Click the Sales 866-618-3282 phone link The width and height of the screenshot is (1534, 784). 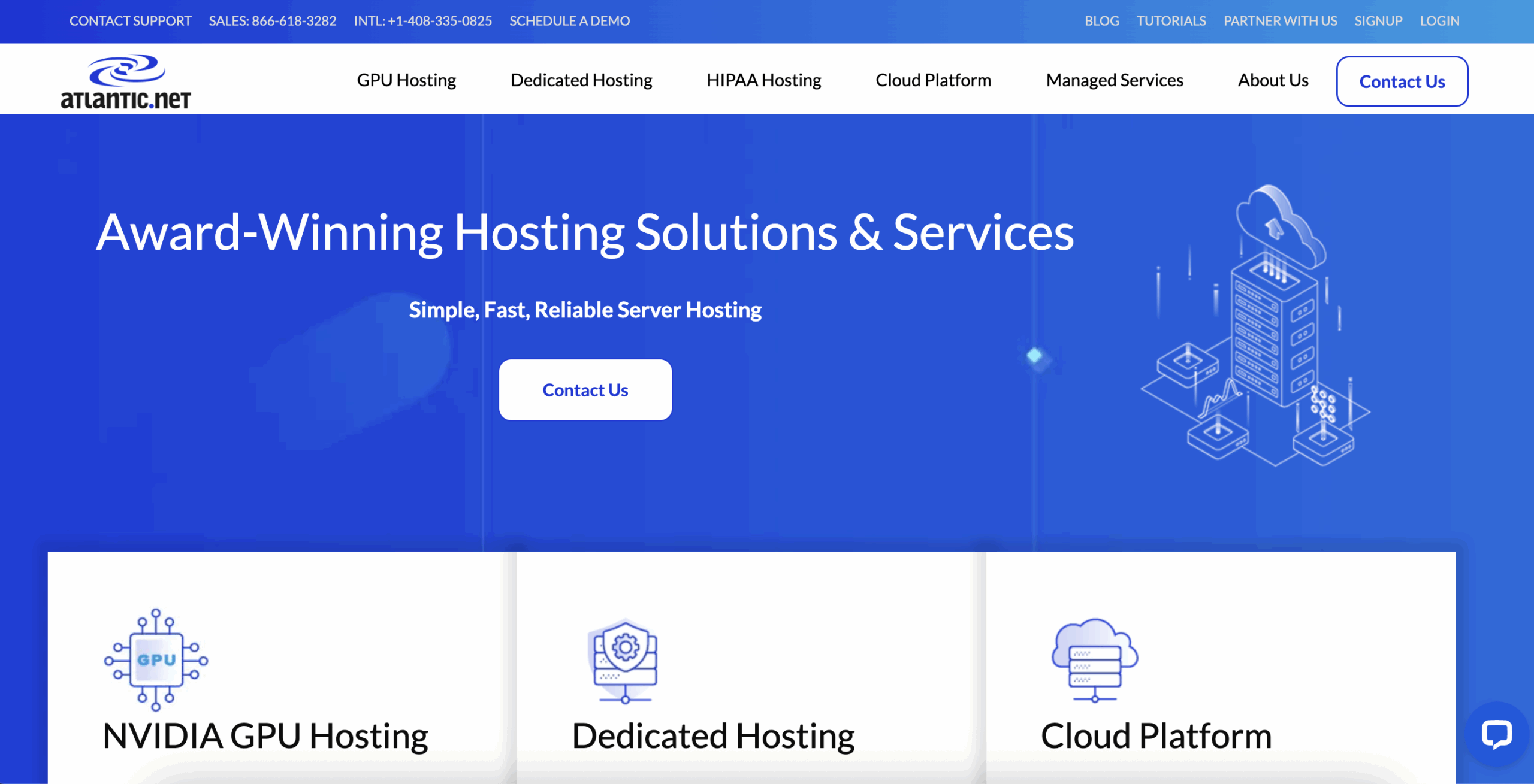273,21
